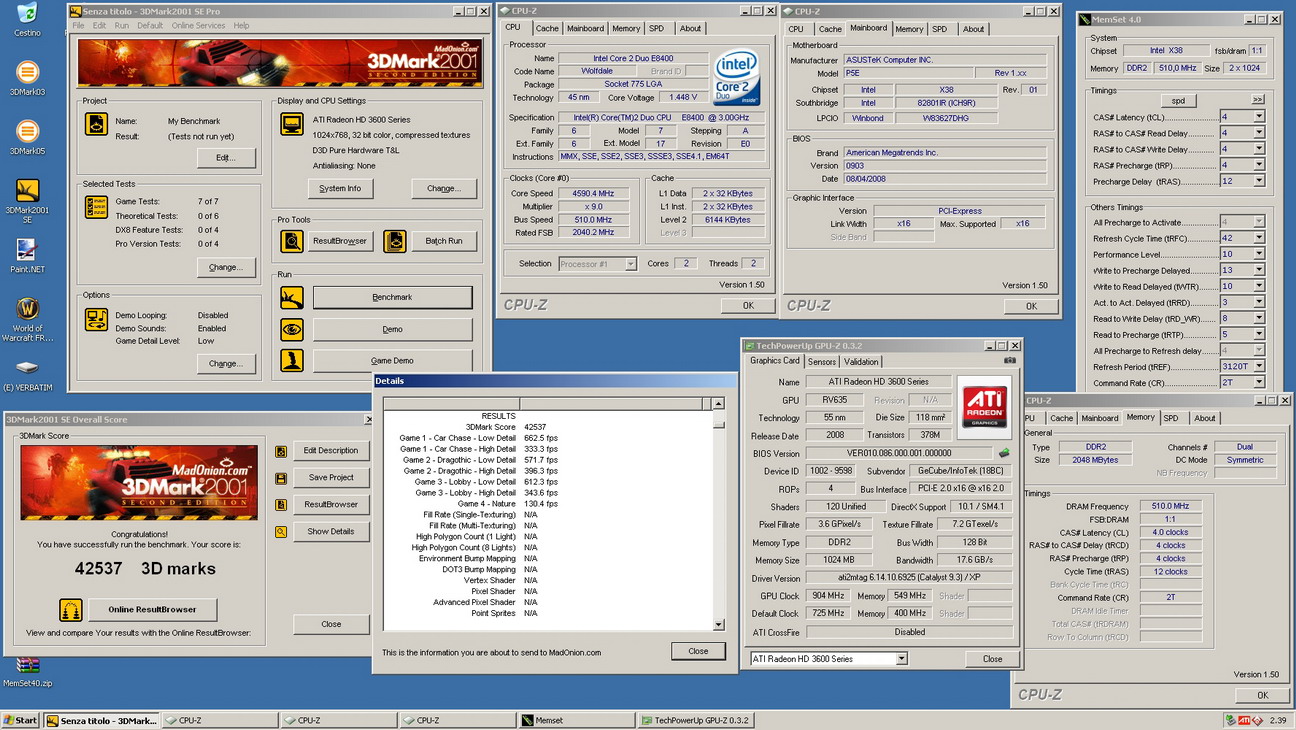Click the icon beside the Game Demo button
Screen dimensions: 1296x730
pos(292,360)
